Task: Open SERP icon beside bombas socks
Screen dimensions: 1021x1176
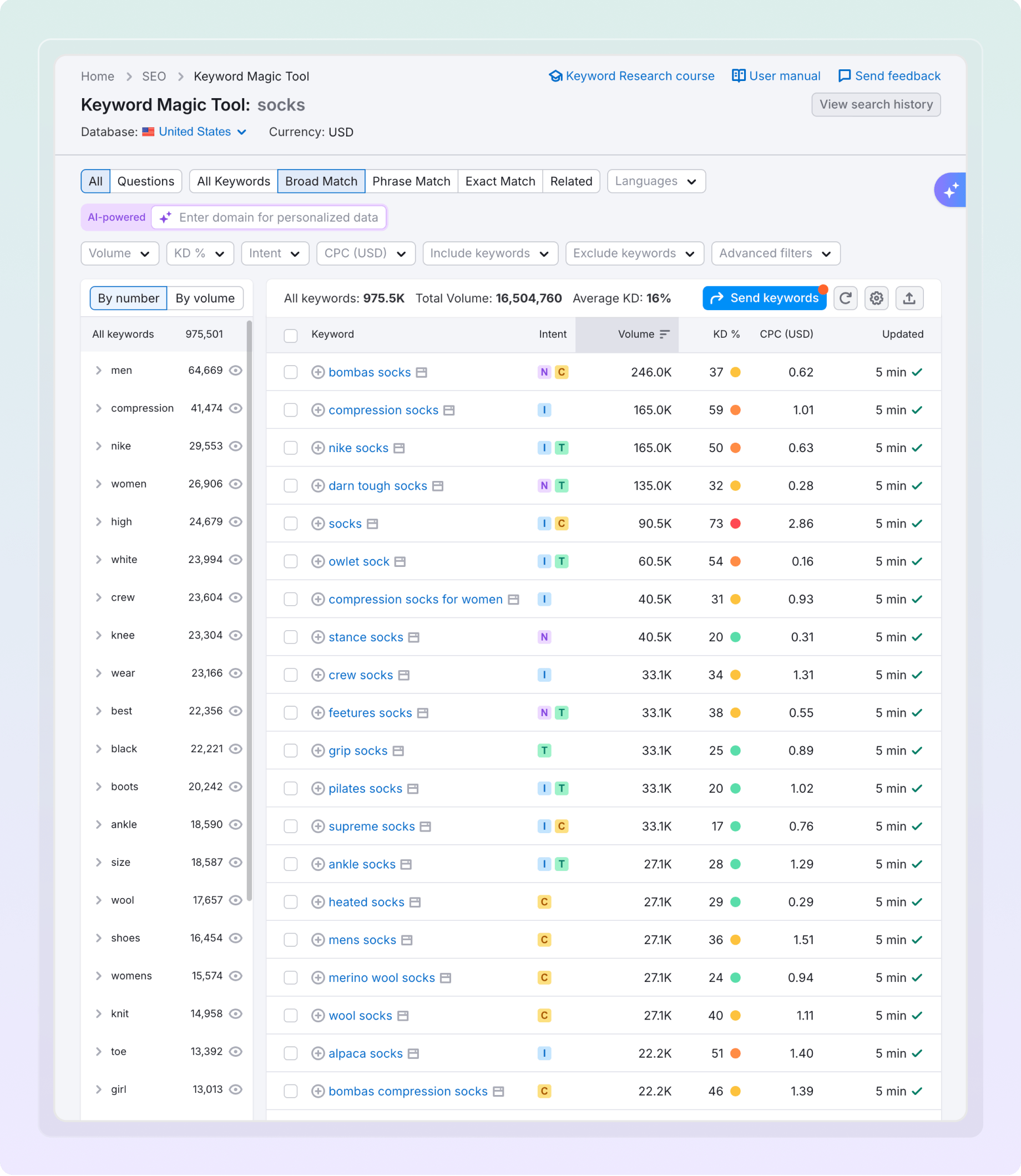Action: 422,372
